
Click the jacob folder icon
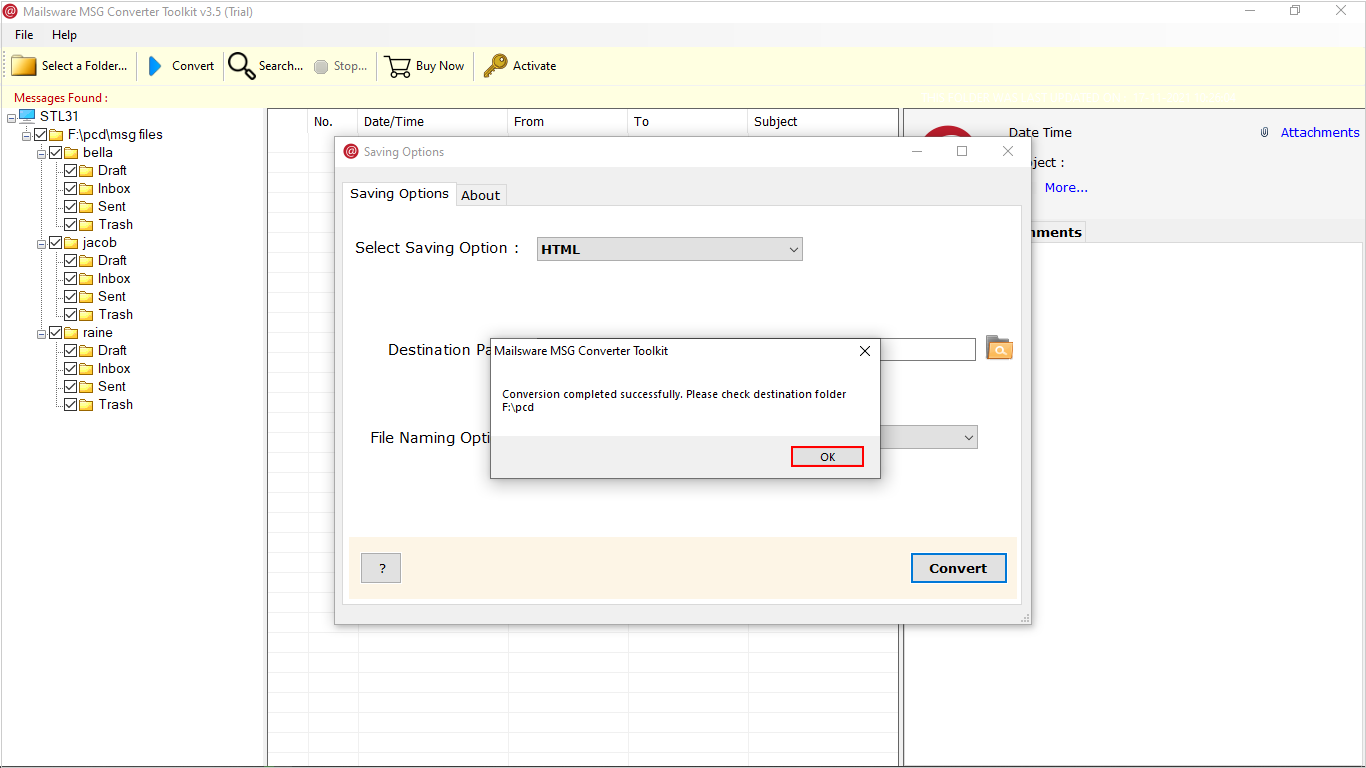[x=71, y=243]
